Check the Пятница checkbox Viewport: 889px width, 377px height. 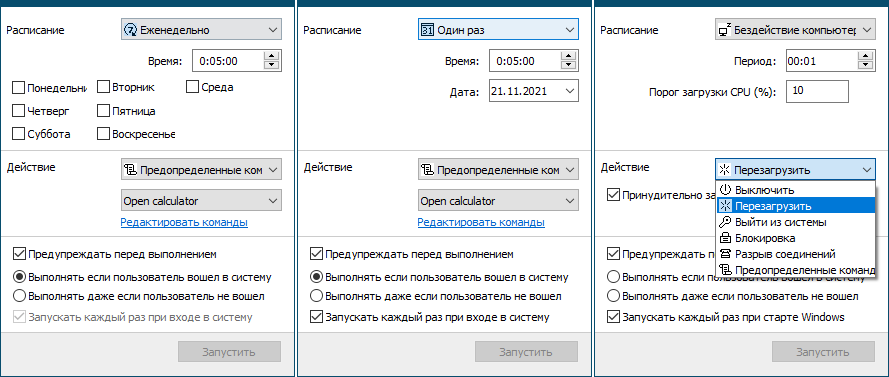[x=103, y=111]
